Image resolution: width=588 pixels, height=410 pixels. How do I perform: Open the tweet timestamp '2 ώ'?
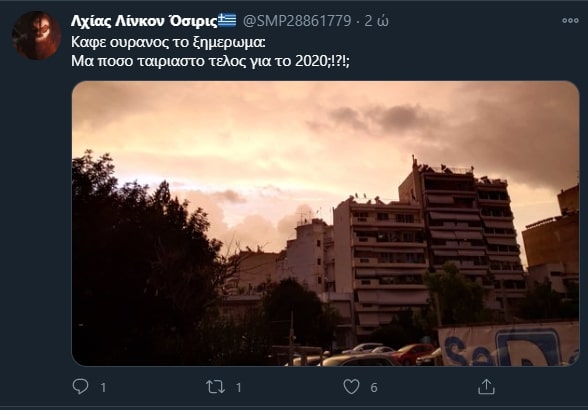pyautogui.click(x=376, y=21)
